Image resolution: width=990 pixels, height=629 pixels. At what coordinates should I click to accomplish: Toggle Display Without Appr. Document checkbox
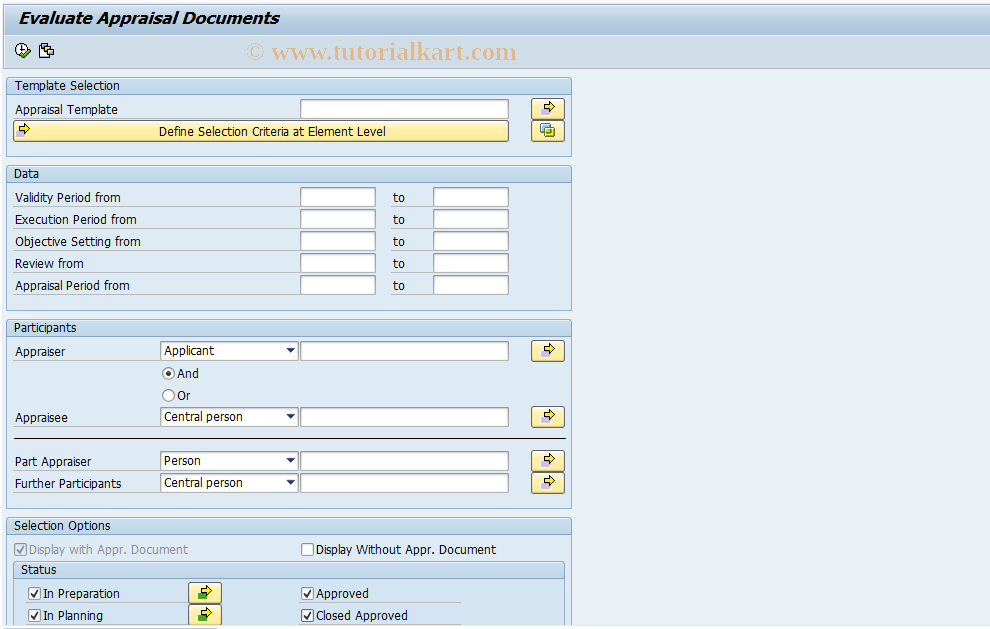point(307,549)
